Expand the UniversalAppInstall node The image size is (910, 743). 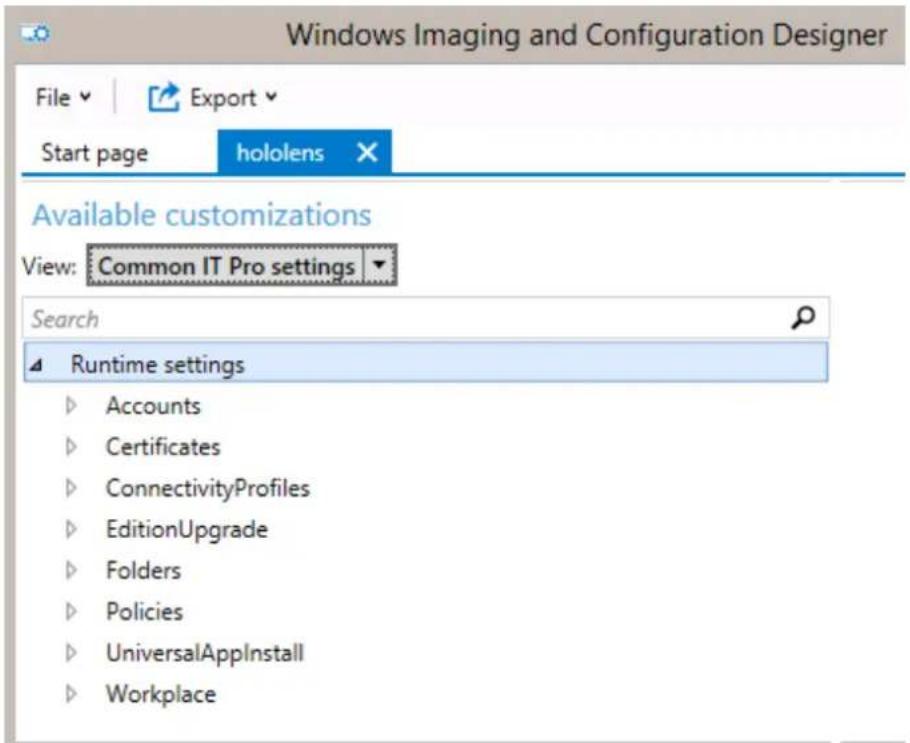(x=71, y=653)
